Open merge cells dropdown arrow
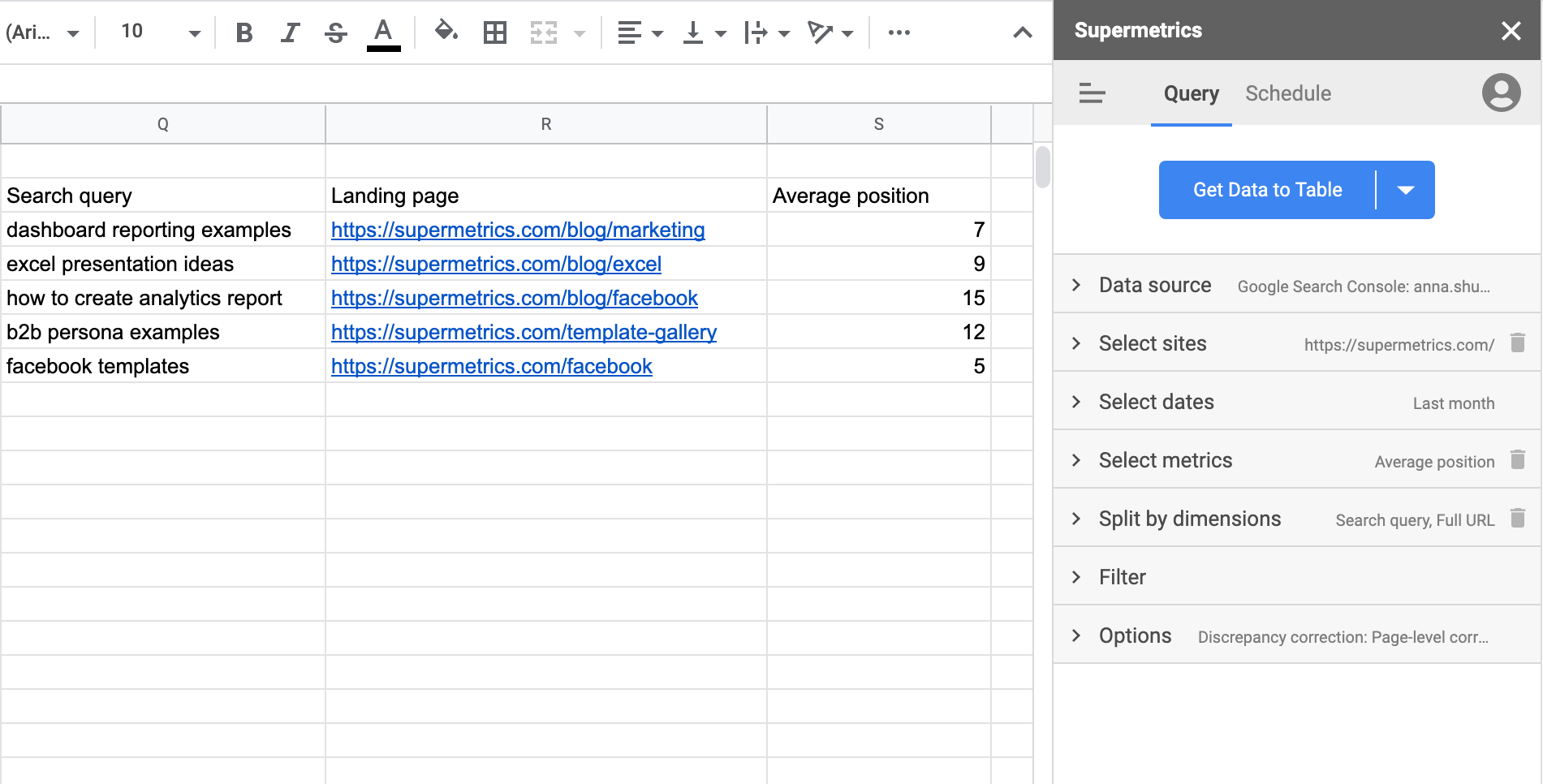This screenshot has width=1543, height=784. tap(580, 33)
